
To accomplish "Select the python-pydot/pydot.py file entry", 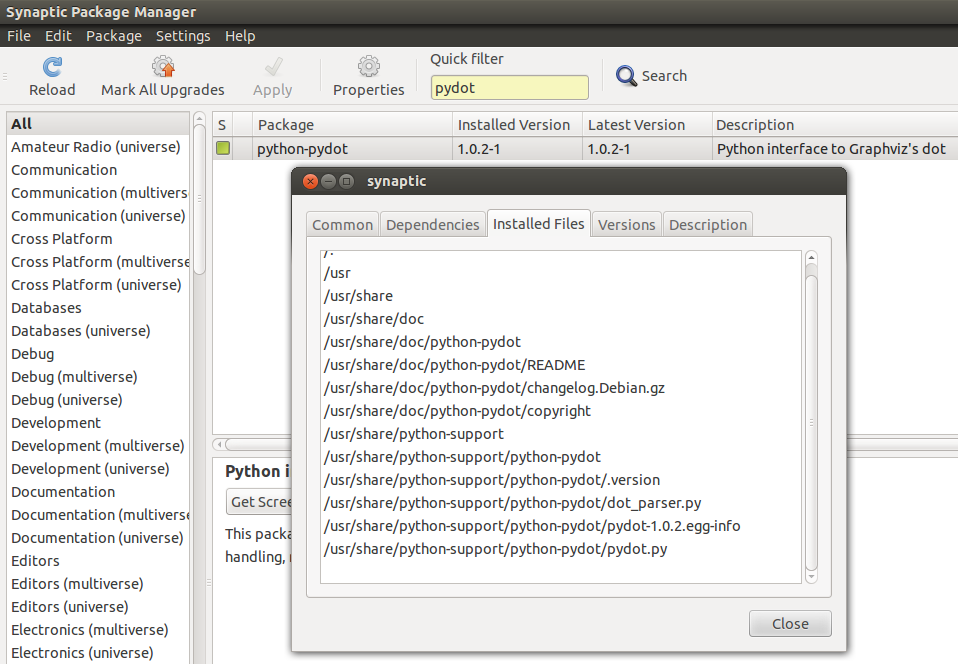I will (x=495, y=549).
